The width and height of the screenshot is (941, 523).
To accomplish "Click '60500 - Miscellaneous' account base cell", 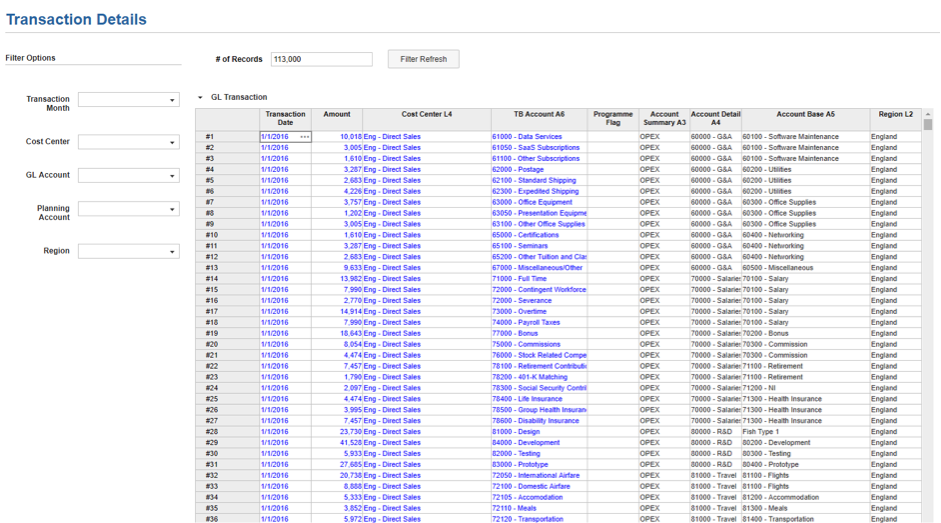I will (805, 268).
